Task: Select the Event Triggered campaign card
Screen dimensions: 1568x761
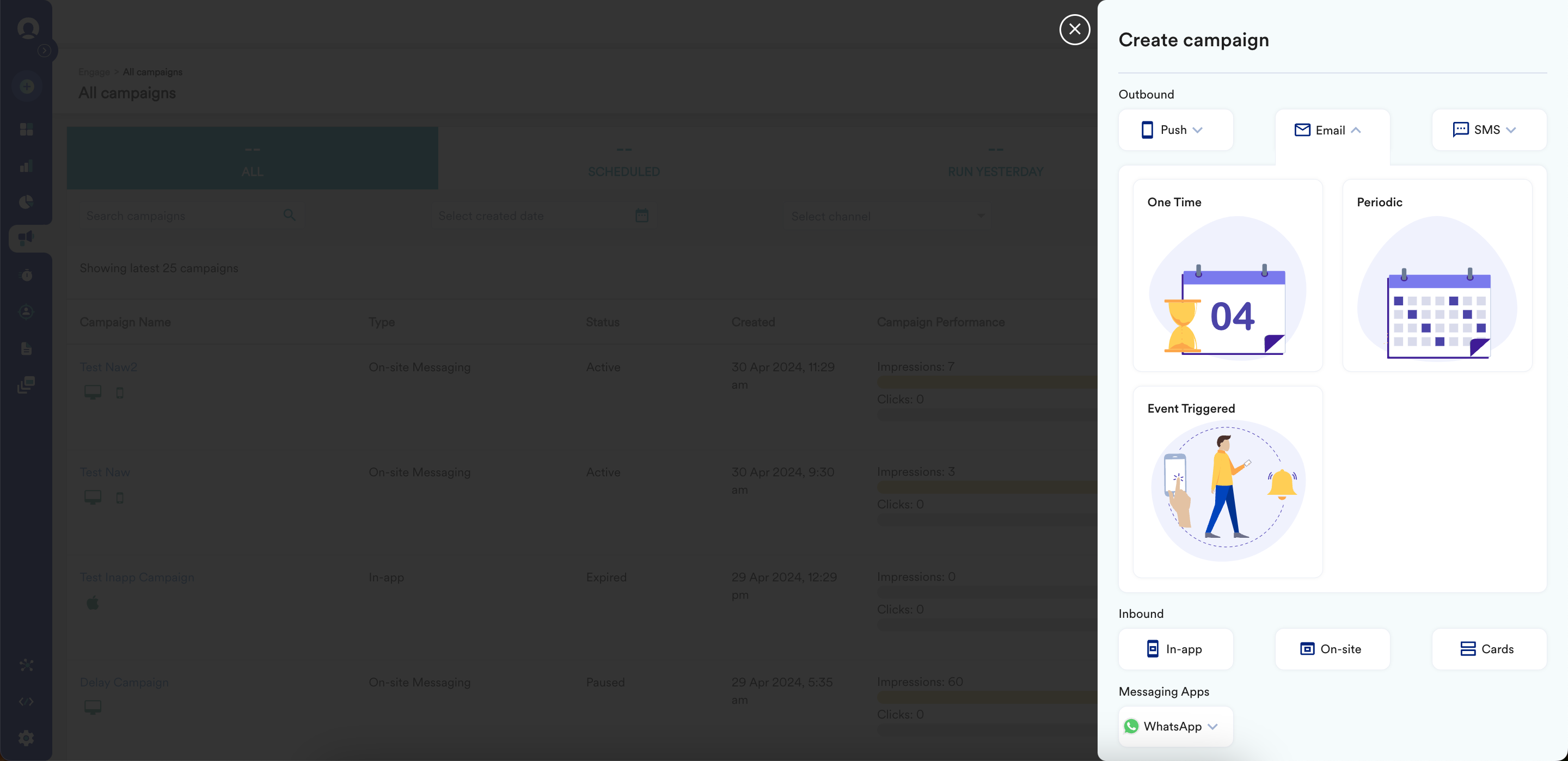Action: click(x=1227, y=482)
